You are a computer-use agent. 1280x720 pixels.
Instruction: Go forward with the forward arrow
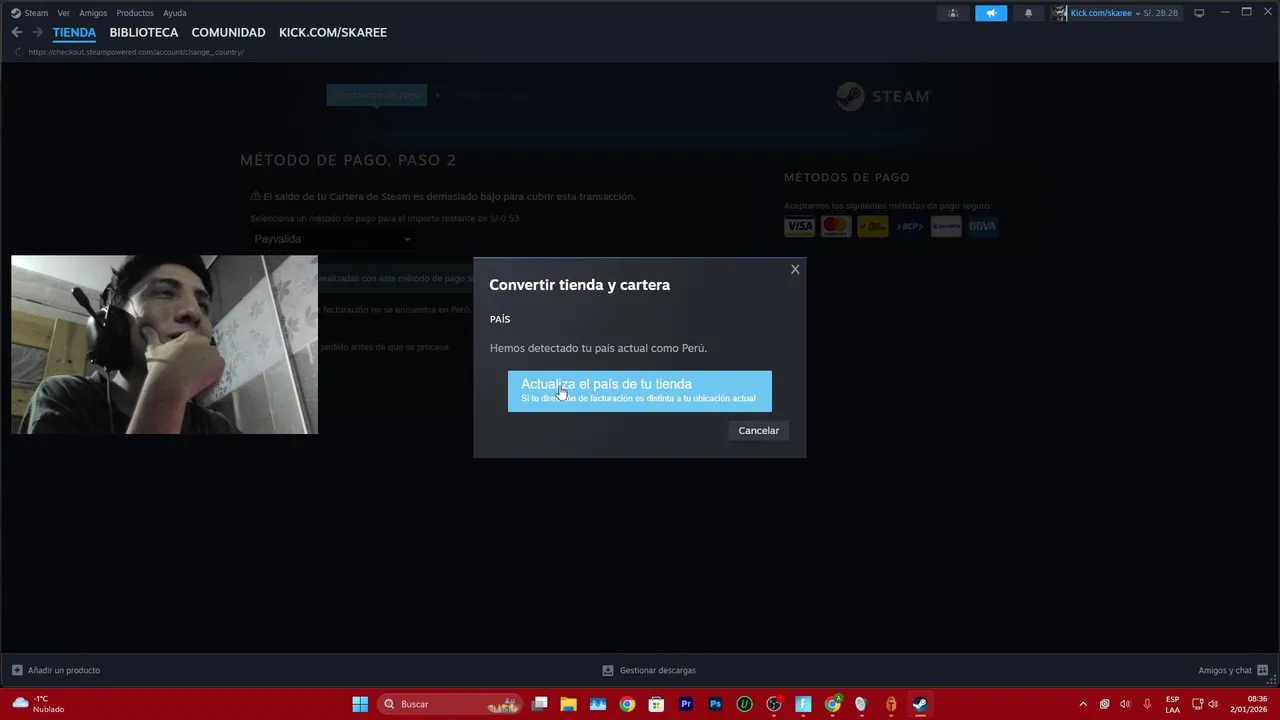pyautogui.click(x=37, y=32)
